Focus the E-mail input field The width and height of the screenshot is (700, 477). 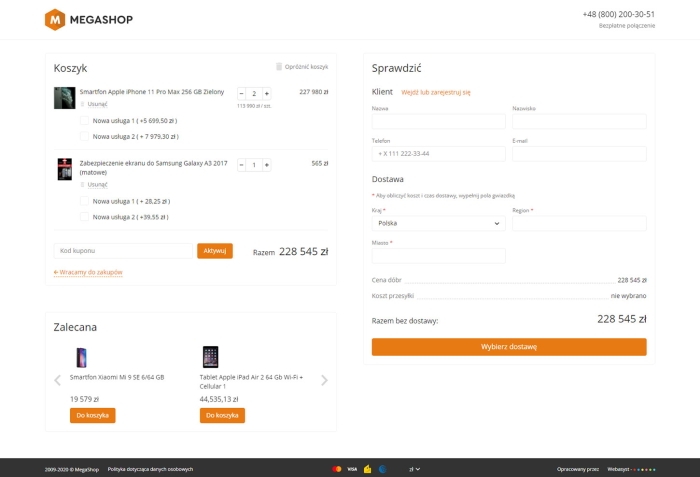click(x=579, y=154)
